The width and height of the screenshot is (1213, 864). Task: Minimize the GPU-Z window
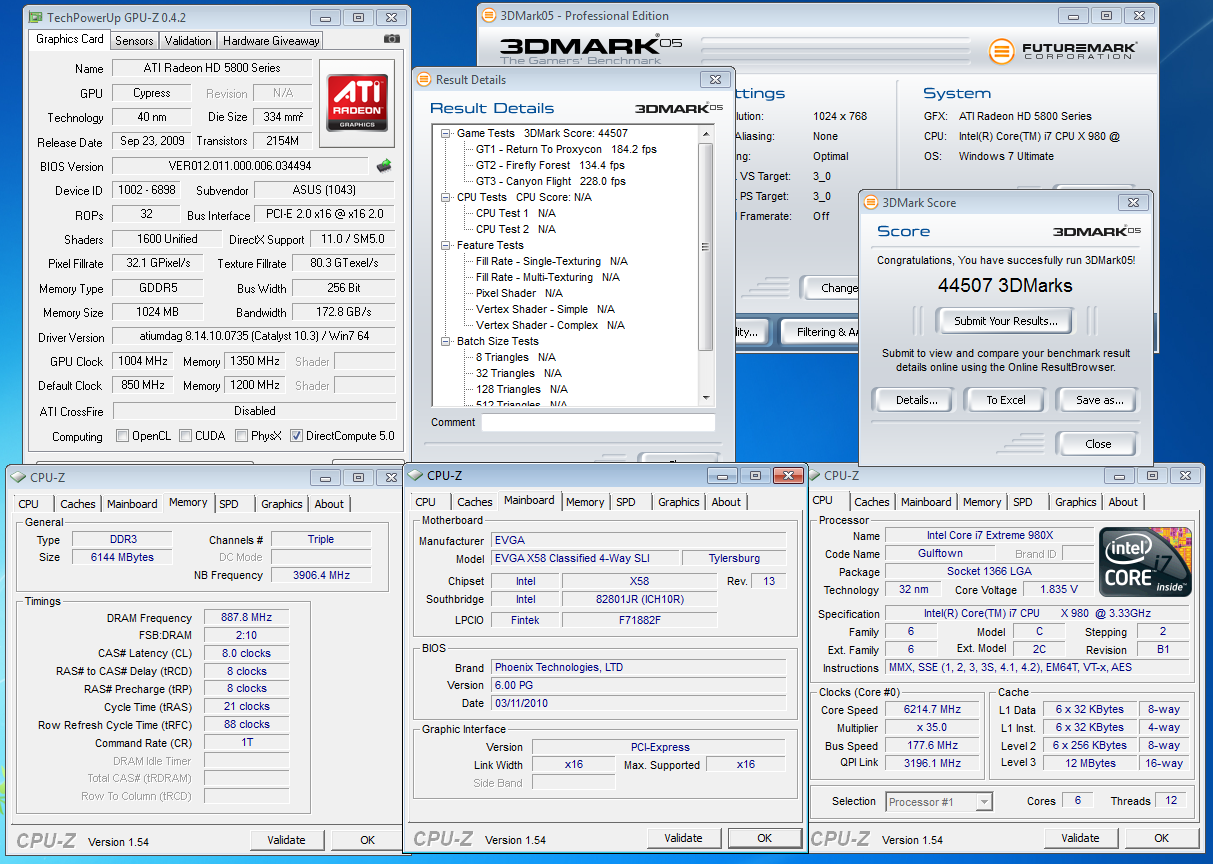point(324,17)
